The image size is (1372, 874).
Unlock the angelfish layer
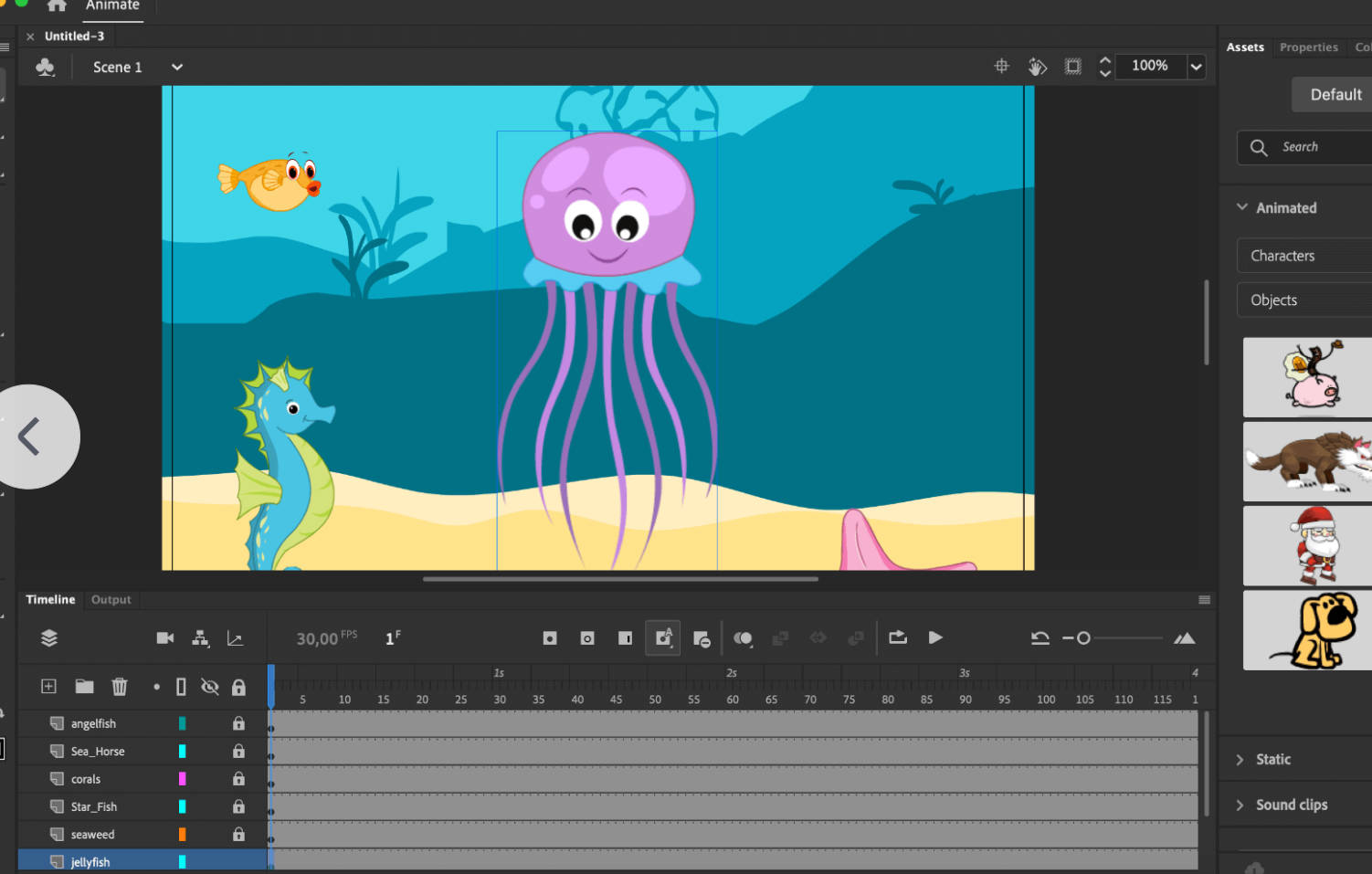coord(238,723)
